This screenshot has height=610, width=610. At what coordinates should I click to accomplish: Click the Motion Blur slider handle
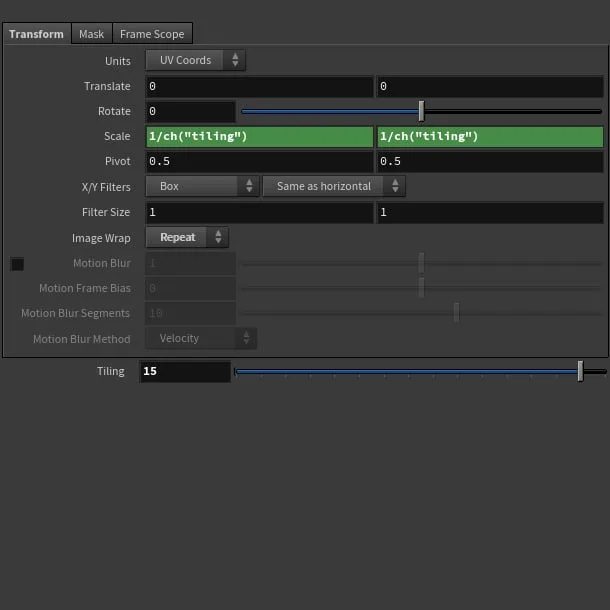click(x=421, y=263)
